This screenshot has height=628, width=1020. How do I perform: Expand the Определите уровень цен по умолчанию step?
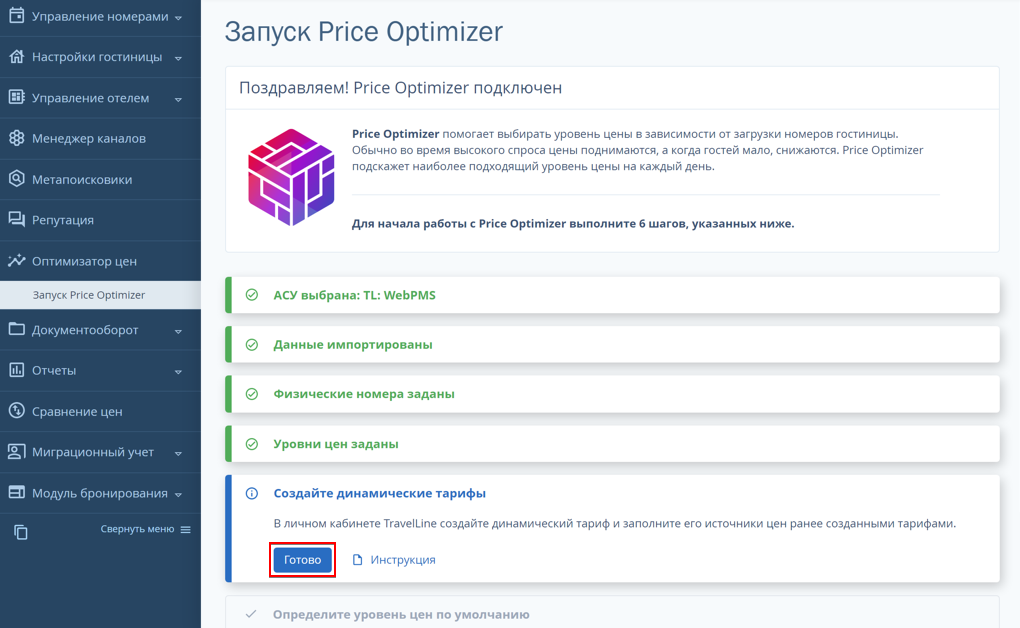click(x=612, y=612)
